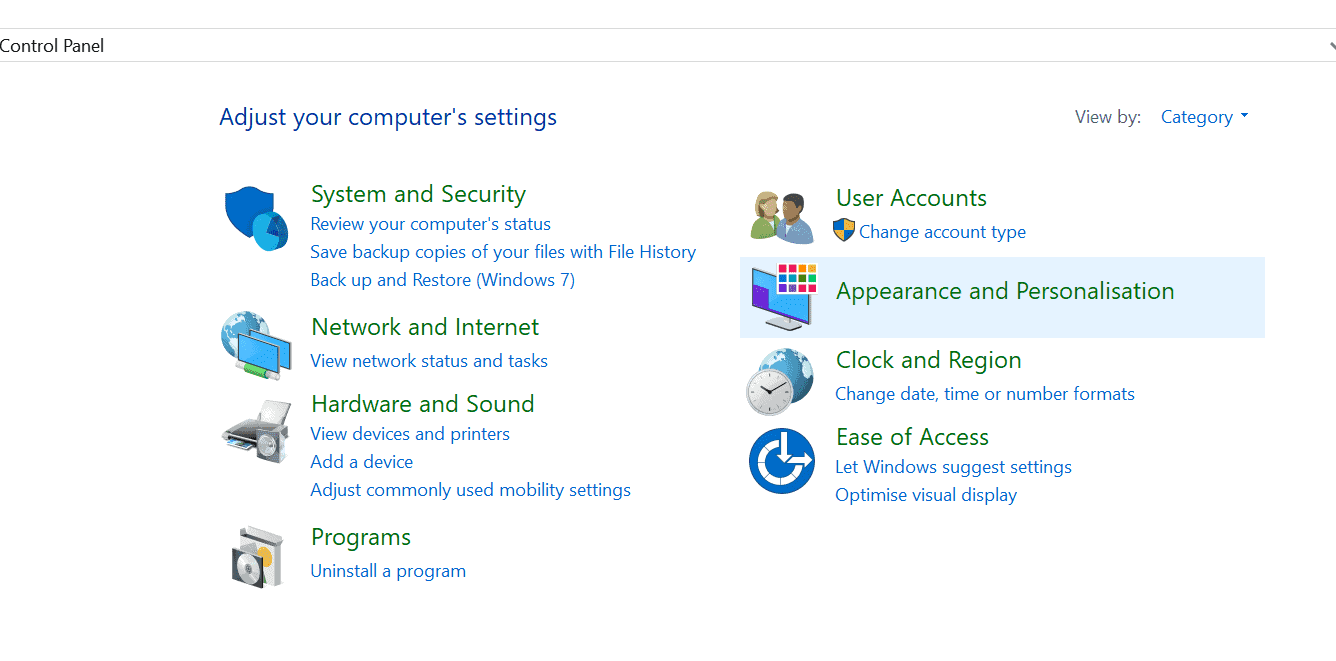
Task: Click the Programs disc box icon
Action: click(x=258, y=556)
